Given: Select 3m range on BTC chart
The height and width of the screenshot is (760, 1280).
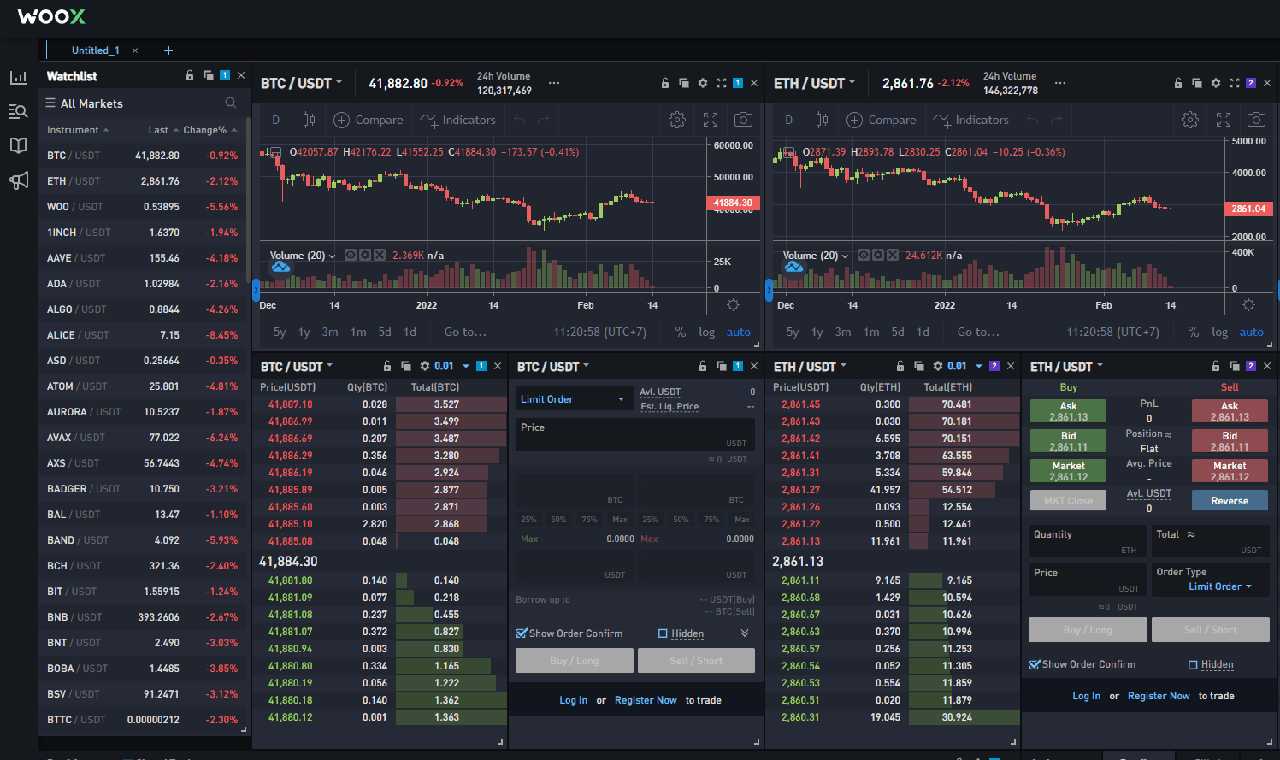Looking at the screenshot, I should [x=330, y=332].
